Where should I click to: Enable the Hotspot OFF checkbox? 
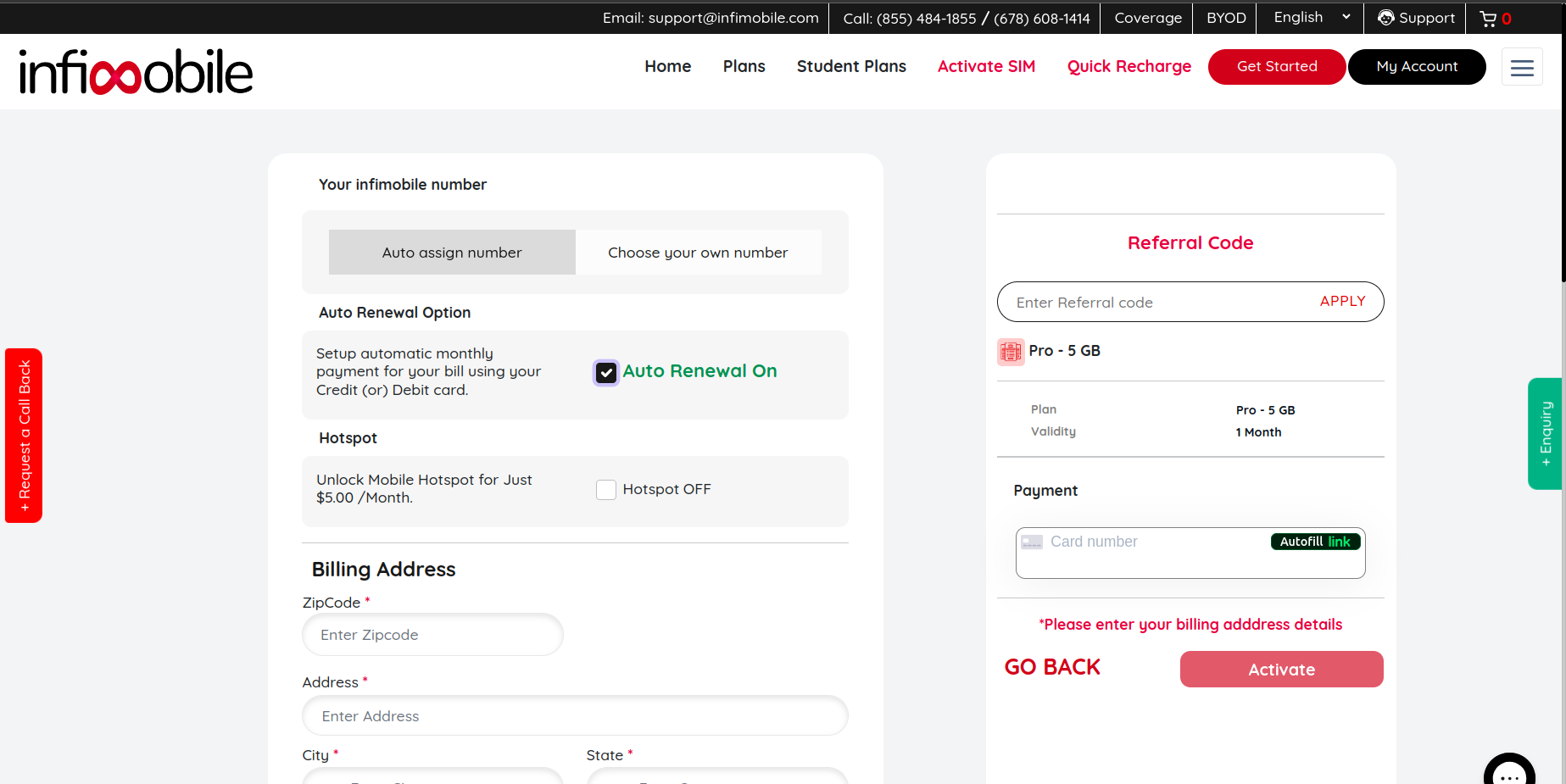606,490
